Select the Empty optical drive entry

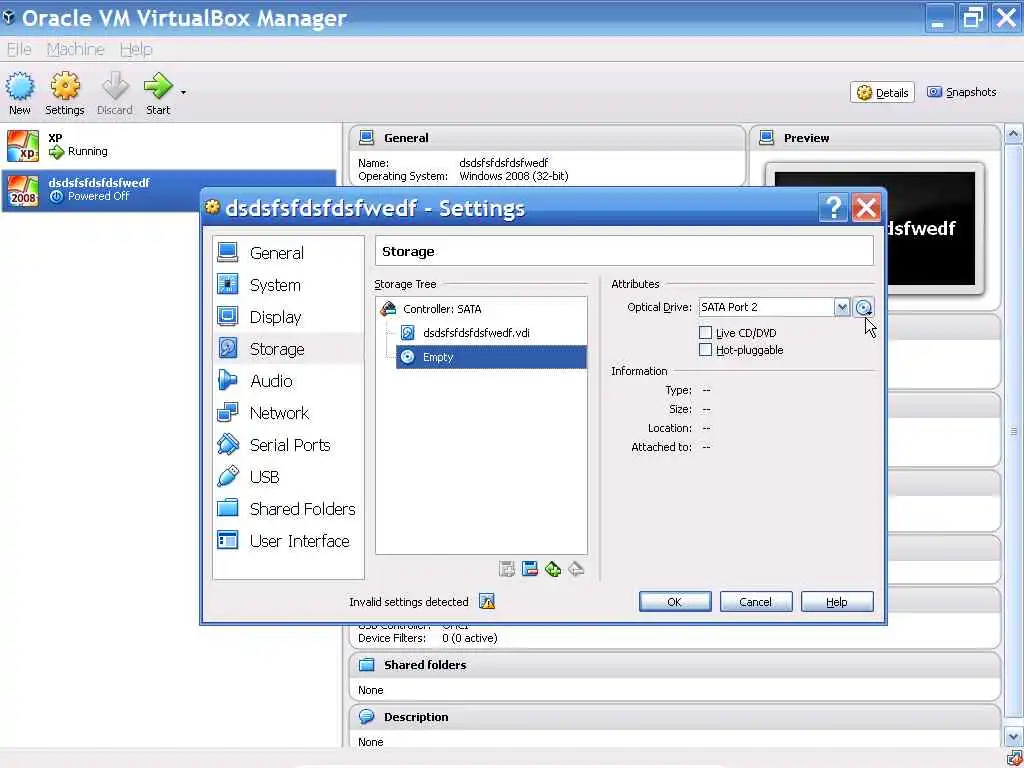point(491,357)
